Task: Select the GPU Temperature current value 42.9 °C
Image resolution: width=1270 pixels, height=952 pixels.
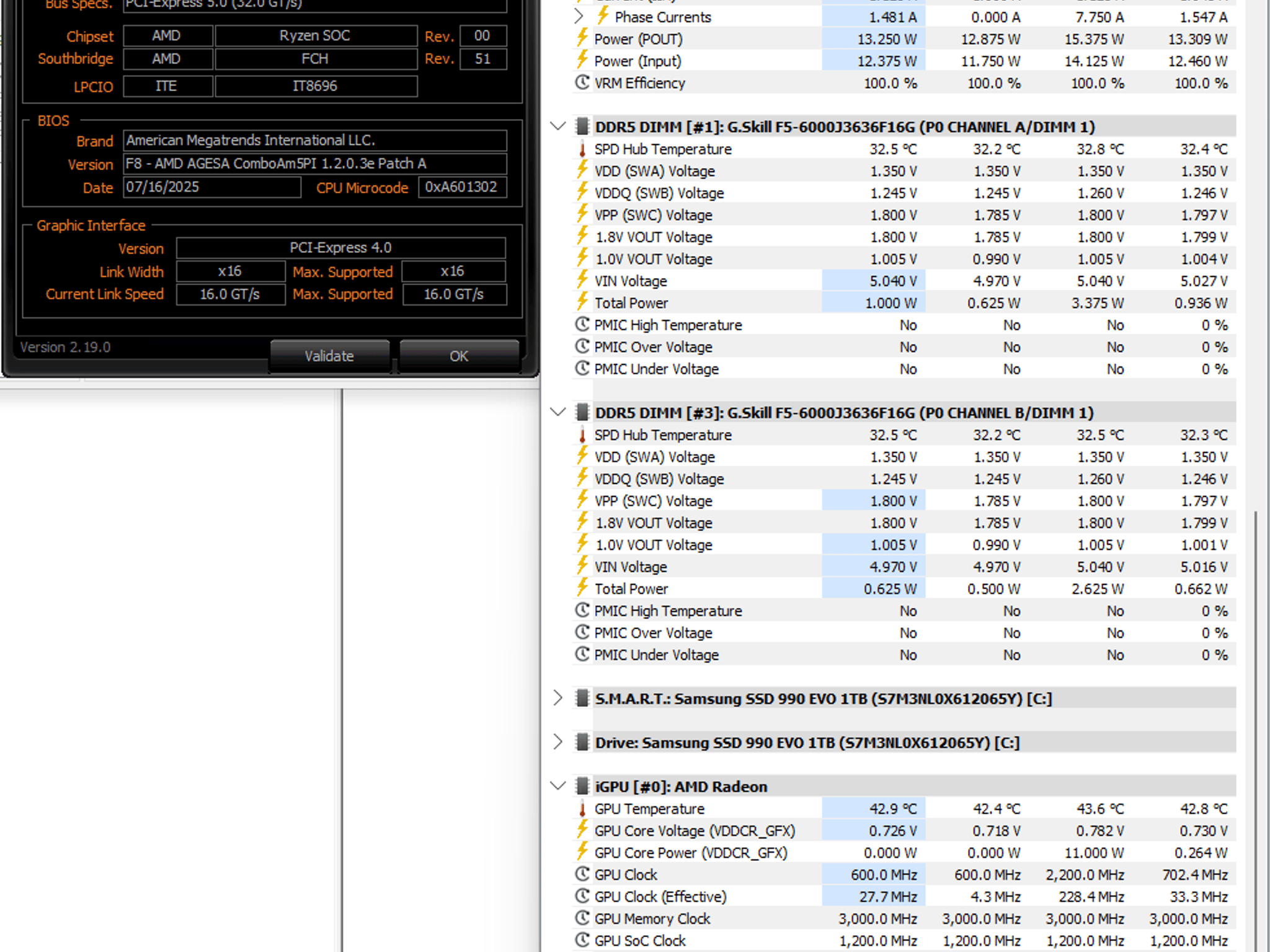Action: pyautogui.click(x=892, y=809)
